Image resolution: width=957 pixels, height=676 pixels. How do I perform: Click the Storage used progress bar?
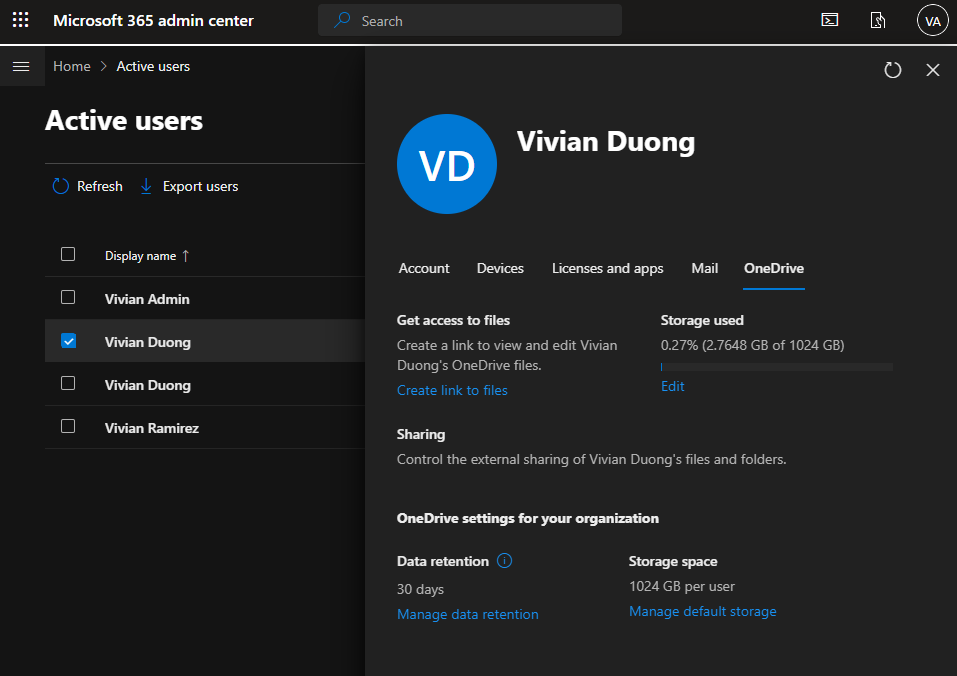[776, 367]
